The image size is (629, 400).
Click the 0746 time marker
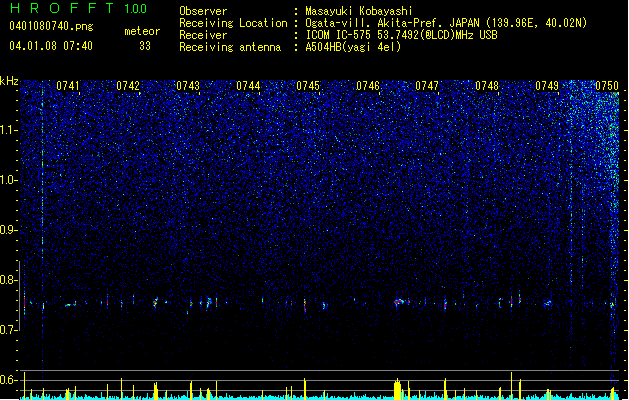pyautogui.click(x=368, y=86)
